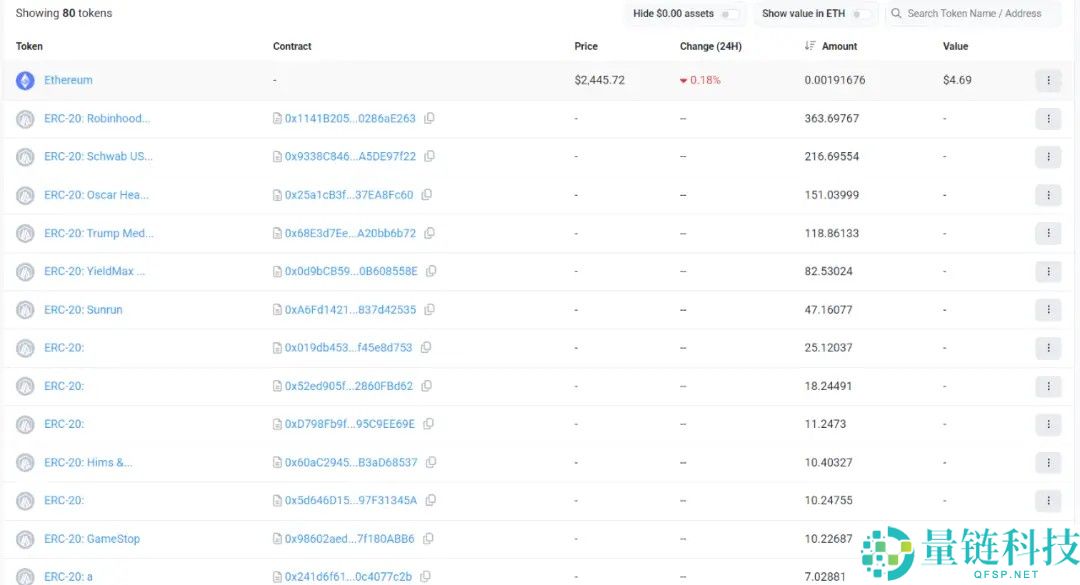Click the globe placeholder icon beside ERC-20: Sunrun

click(x=25, y=309)
